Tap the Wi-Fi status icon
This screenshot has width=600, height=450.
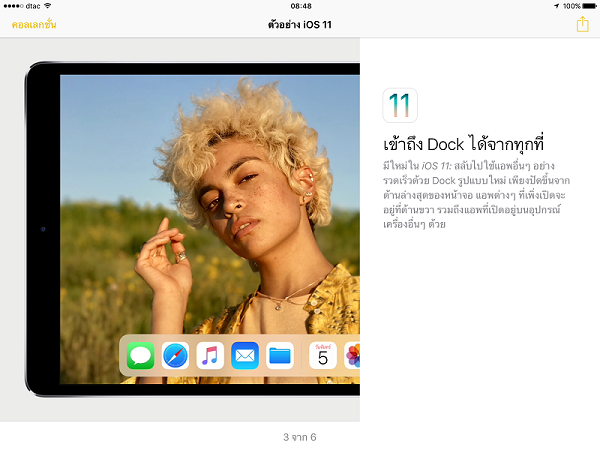tap(47, 6)
